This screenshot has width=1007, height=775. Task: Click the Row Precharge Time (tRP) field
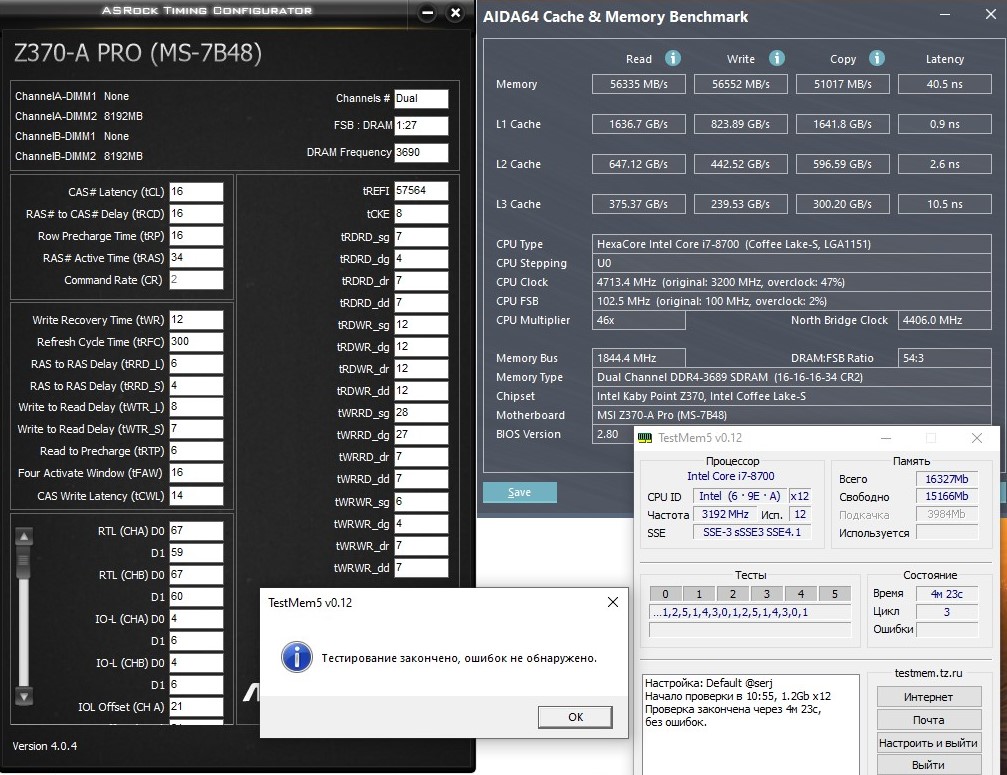click(x=196, y=236)
